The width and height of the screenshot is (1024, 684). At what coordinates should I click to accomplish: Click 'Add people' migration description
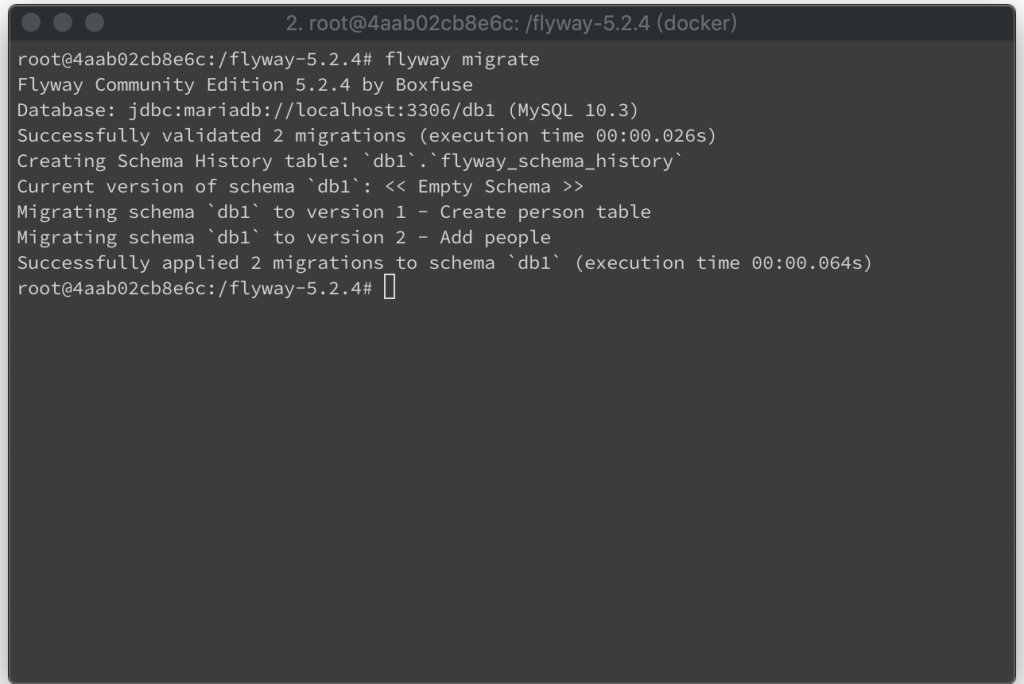(495, 237)
